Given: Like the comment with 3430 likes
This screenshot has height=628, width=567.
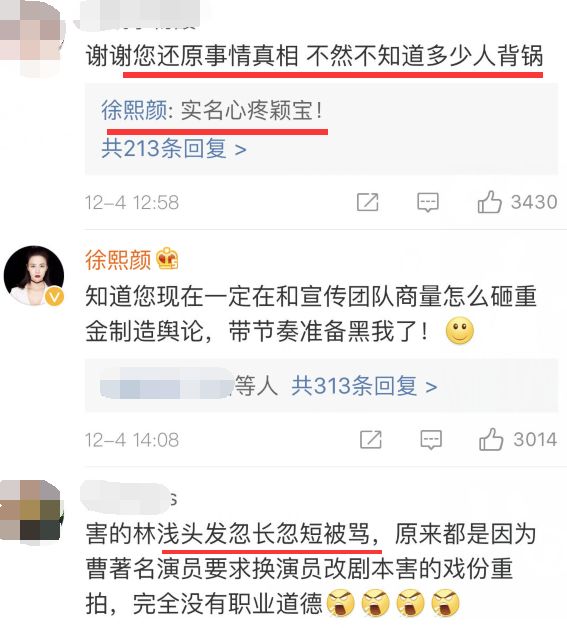Looking at the screenshot, I should point(489,201).
